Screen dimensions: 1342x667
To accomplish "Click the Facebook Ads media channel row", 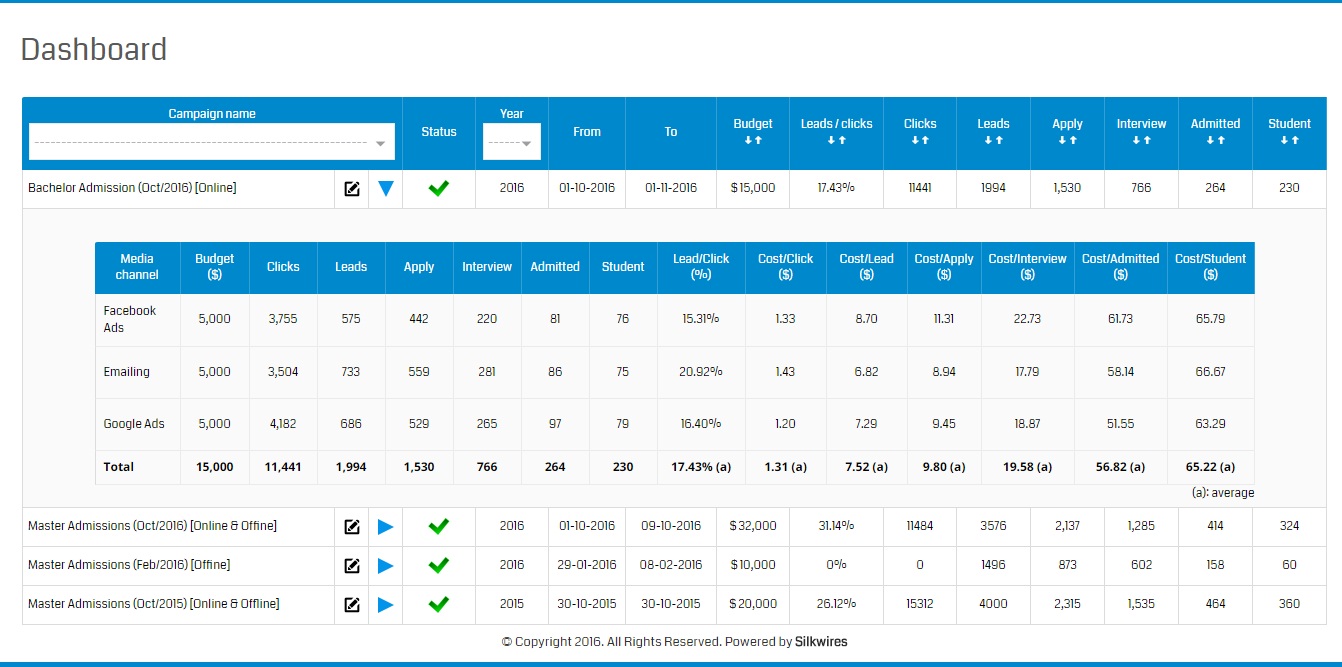I will click(130, 319).
